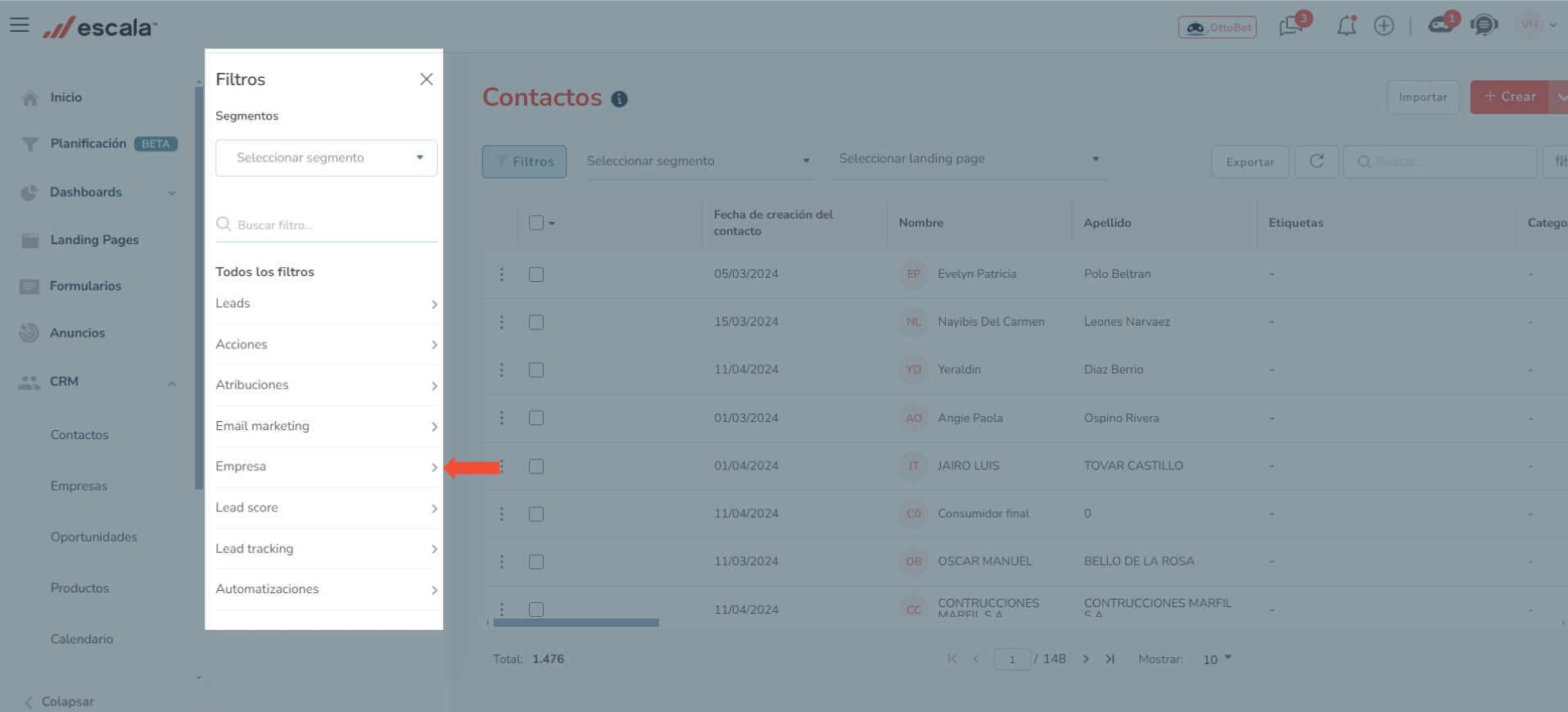Click the JT avatar of JAIRO LUIS

pos(914,465)
